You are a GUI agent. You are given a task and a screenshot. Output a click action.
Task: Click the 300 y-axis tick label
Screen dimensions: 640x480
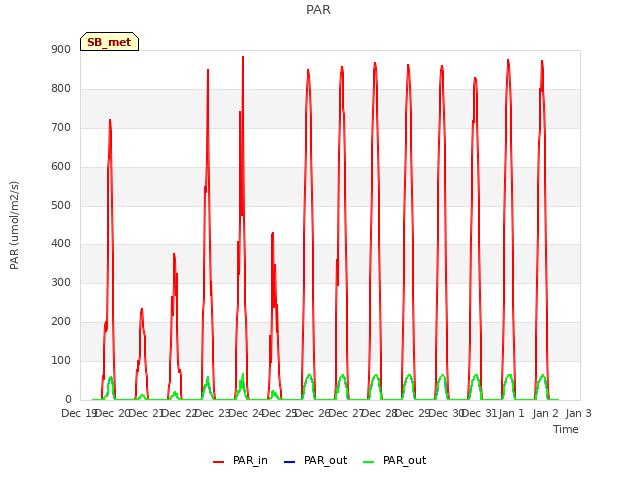pyautogui.click(x=61, y=282)
